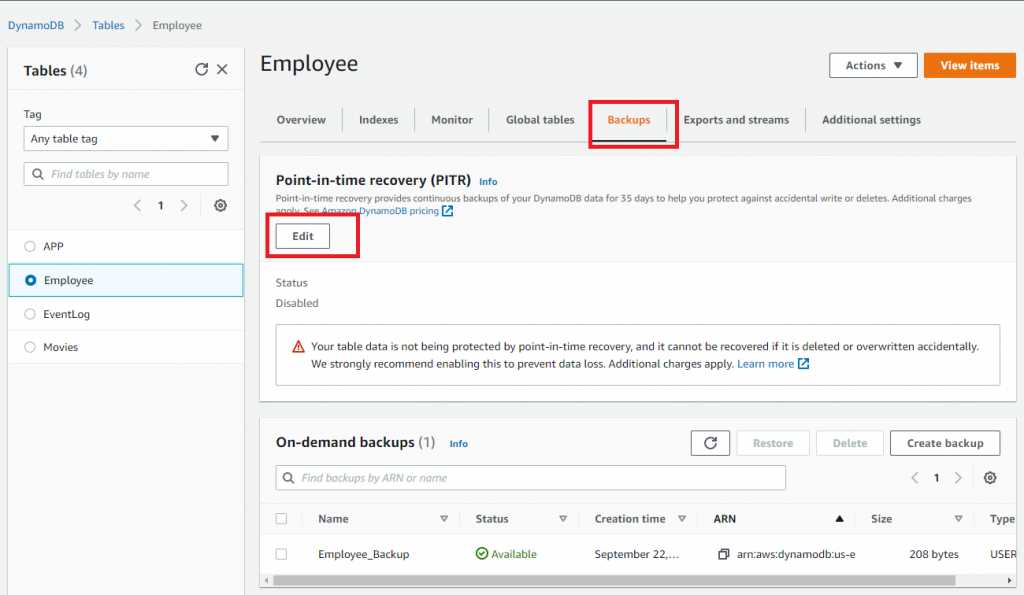The height and width of the screenshot is (595, 1024).
Task: Sort backups by ARN column arrow
Action: pyautogui.click(x=839, y=519)
